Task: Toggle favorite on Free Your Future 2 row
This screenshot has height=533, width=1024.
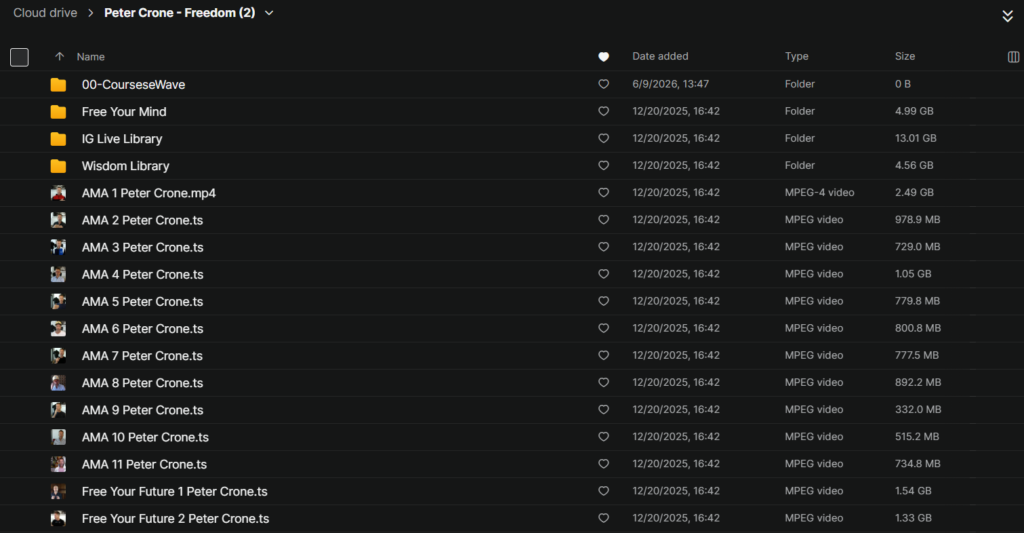Action: [603, 518]
